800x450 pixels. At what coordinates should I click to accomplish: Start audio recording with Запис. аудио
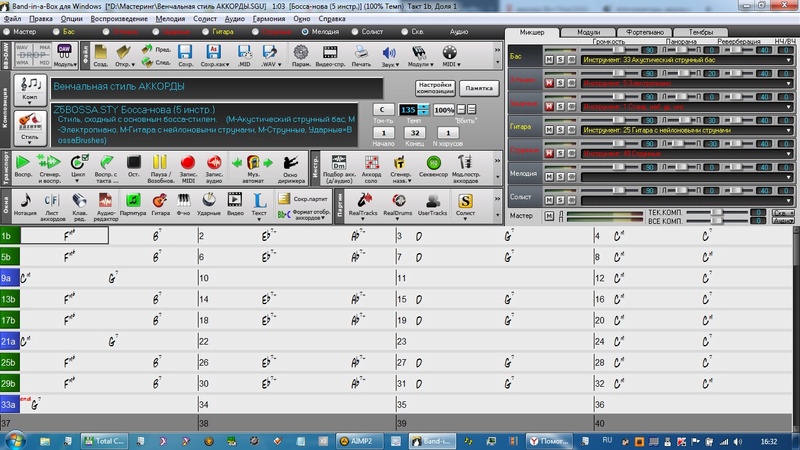214,163
